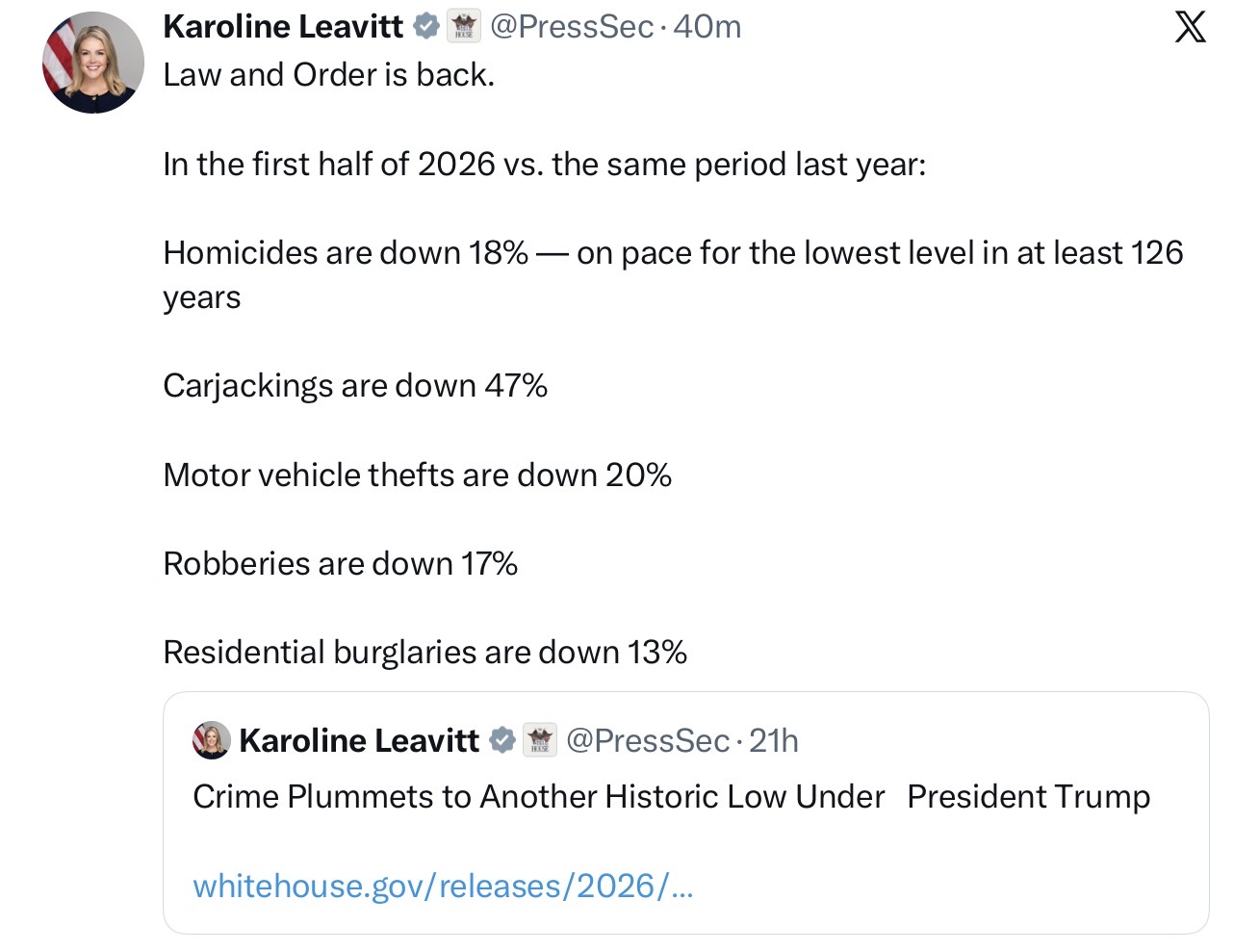Click the Carjackings are down 47% line
1234x952 pixels.
(355, 386)
